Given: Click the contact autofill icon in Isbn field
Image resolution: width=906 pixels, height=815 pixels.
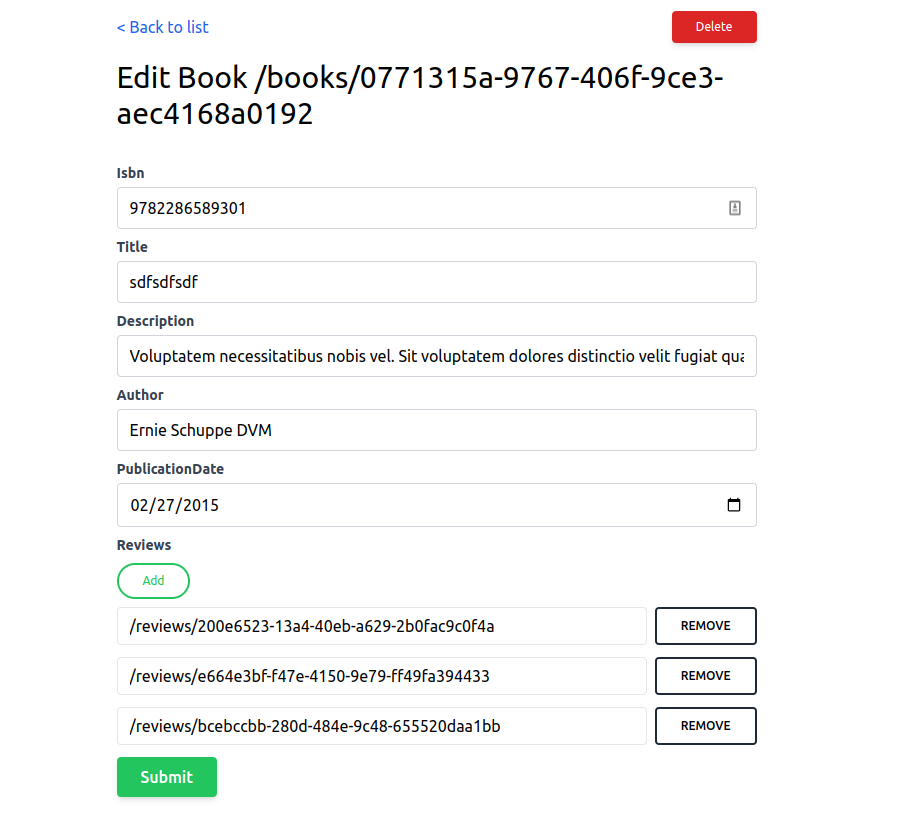Looking at the screenshot, I should click(734, 208).
